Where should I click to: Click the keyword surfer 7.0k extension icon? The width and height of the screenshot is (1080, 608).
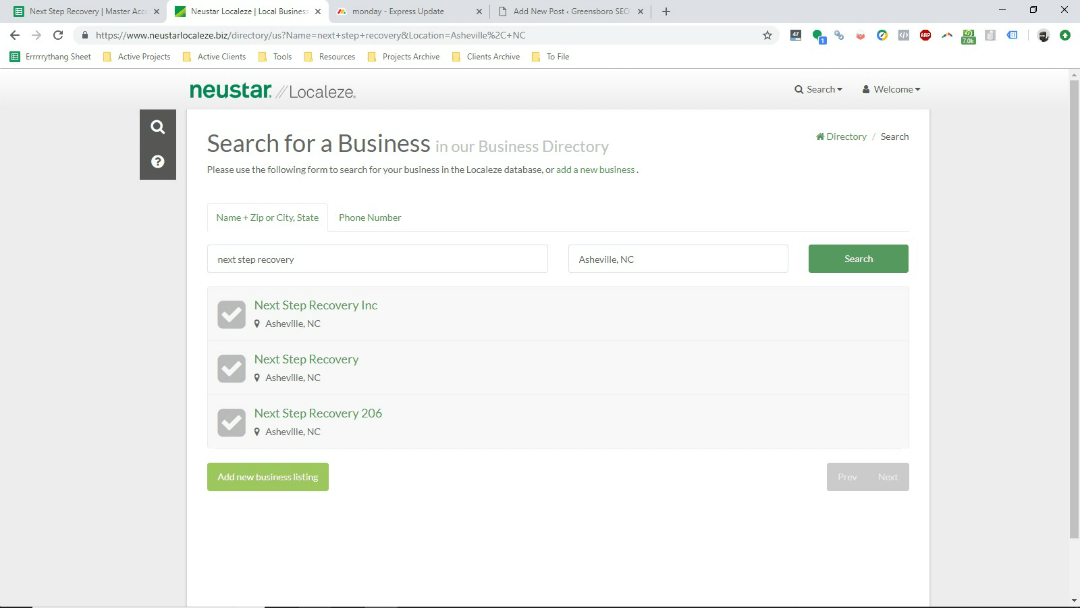coord(968,34)
